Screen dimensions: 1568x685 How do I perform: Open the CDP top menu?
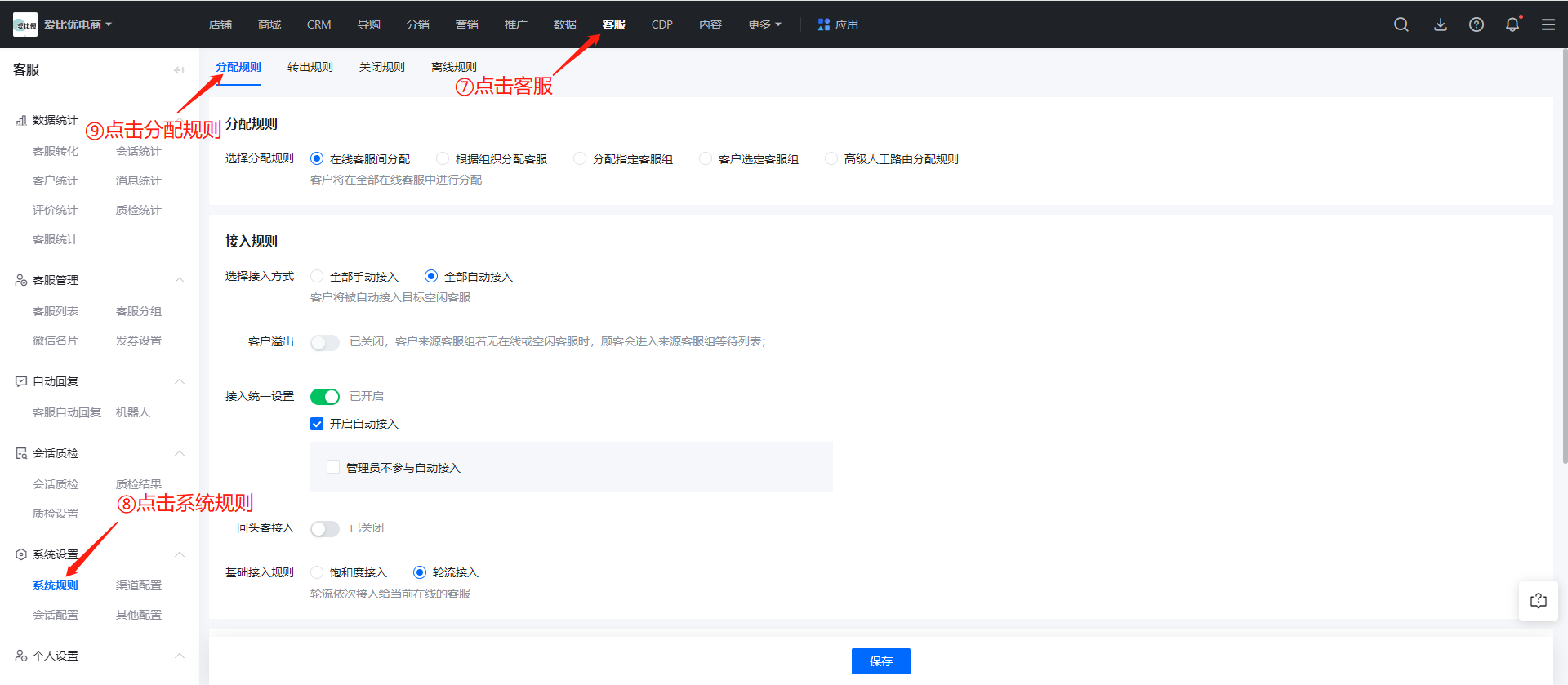click(662, 24)
